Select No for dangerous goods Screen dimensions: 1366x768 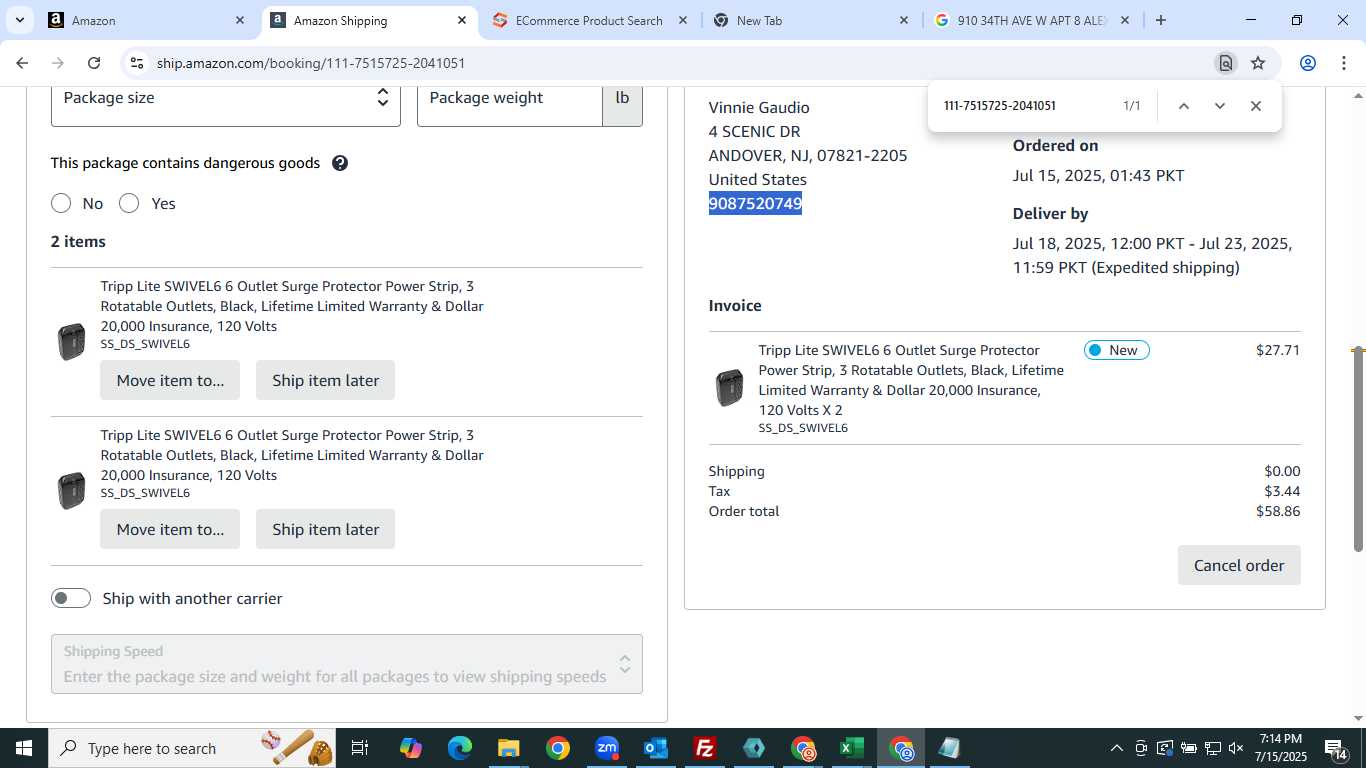[61, 203]
